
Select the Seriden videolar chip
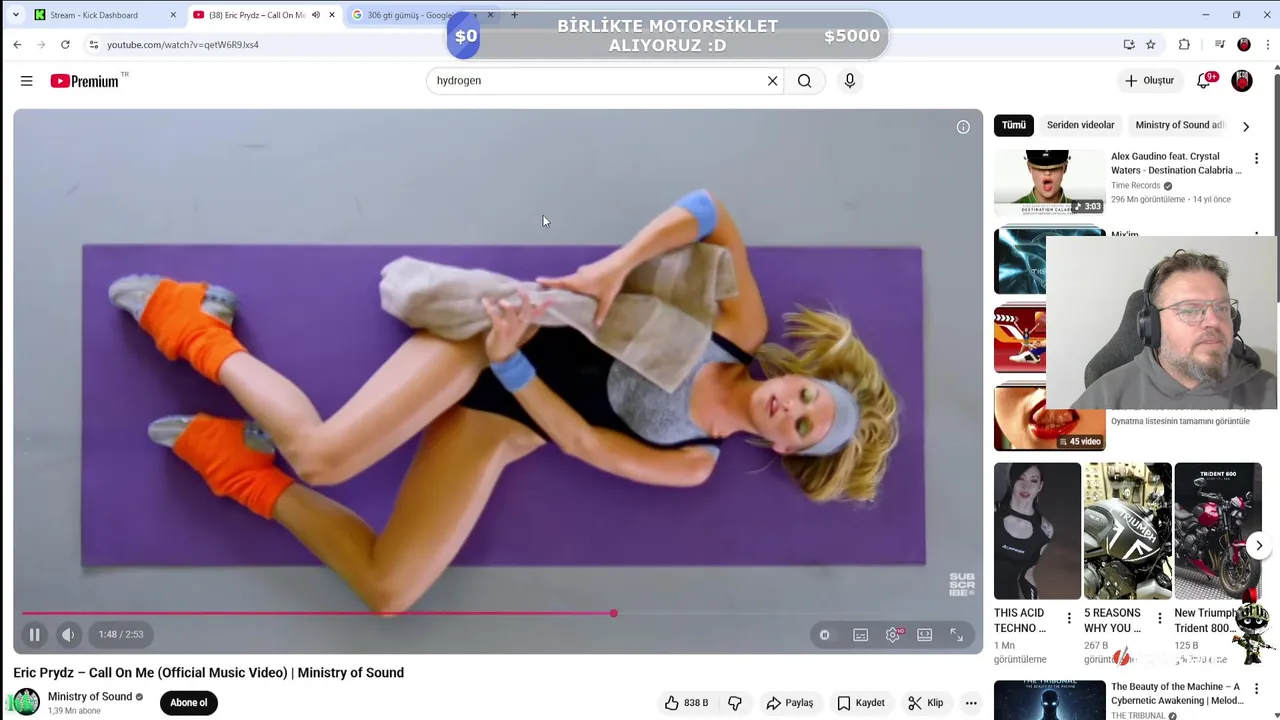coord(1080,125)
